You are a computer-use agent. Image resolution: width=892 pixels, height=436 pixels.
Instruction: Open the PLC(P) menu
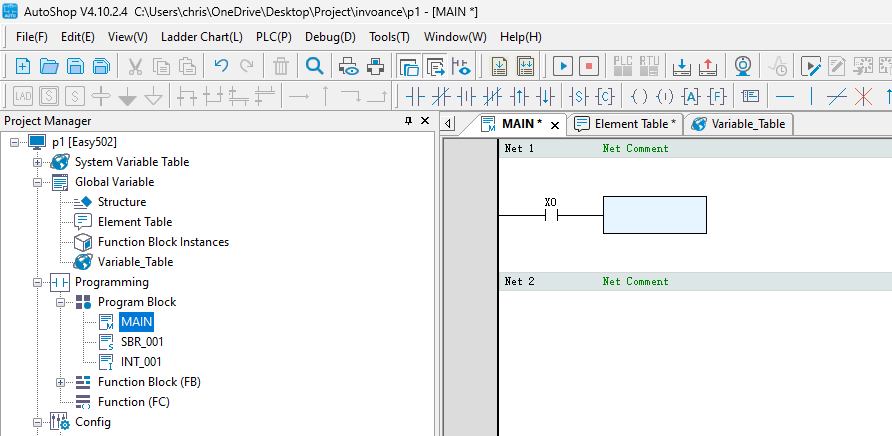pos(274,37)
